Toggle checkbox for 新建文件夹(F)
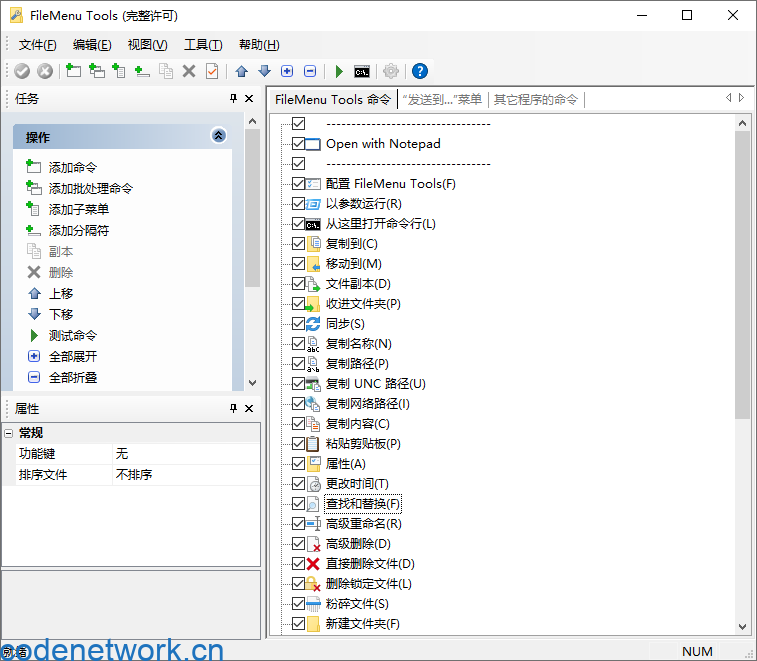The width and height of the screenshot is (757, 661). click(298, 623)
